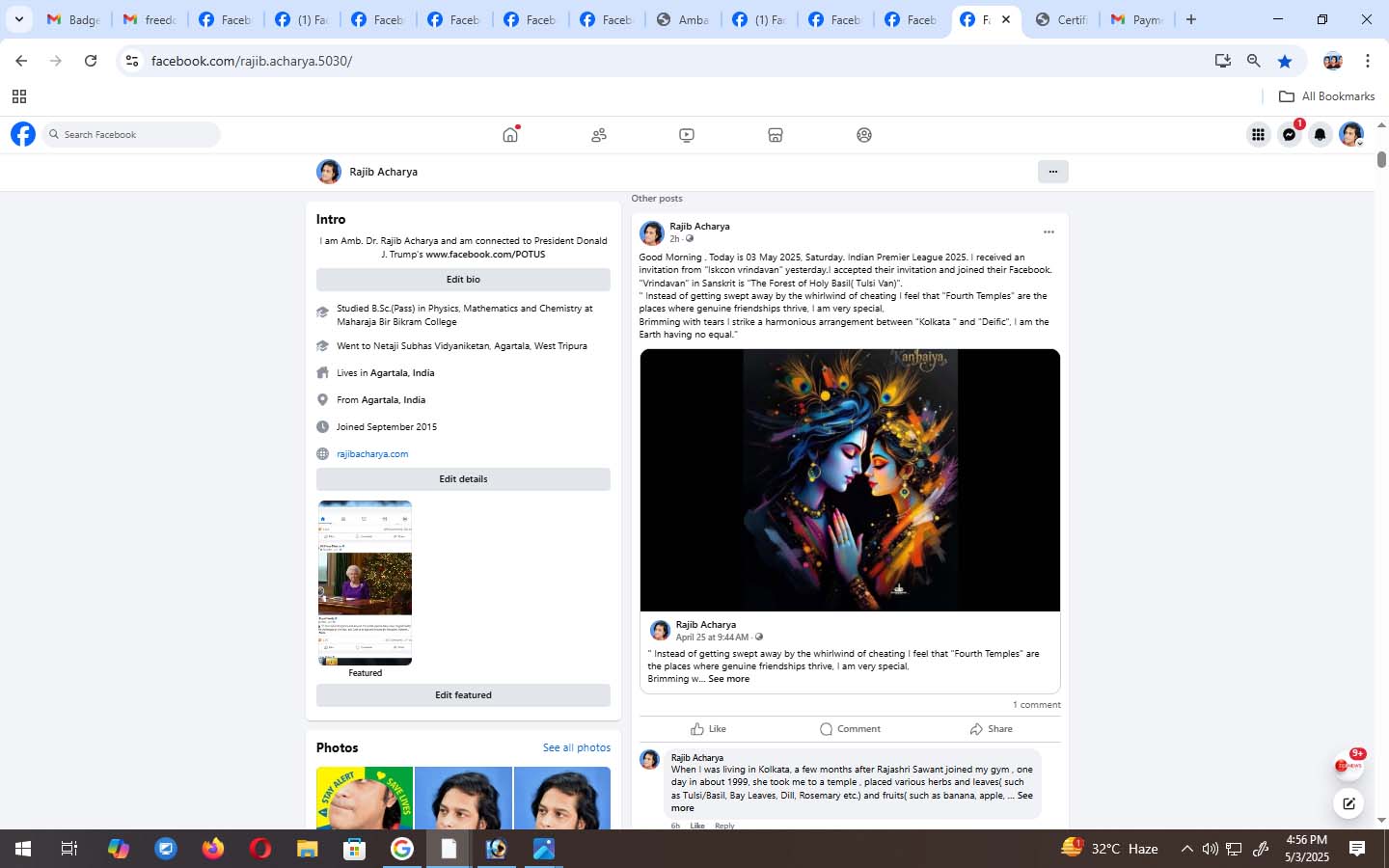Click the Edit details button
1389x868 pixels.
(463, 479)
